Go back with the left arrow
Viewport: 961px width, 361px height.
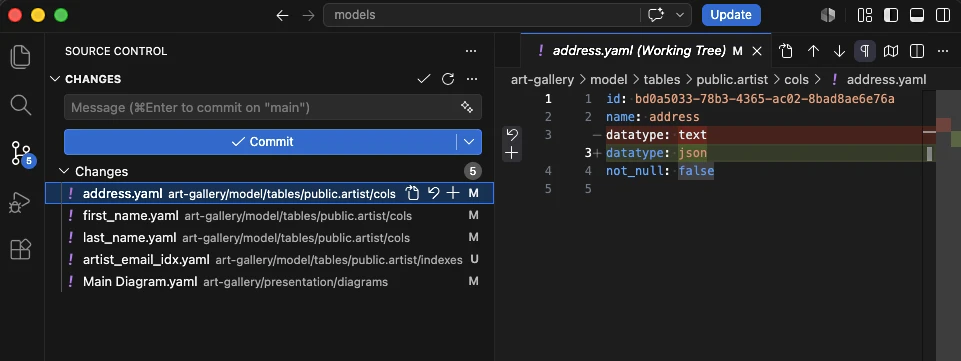[x=282, y=15]
